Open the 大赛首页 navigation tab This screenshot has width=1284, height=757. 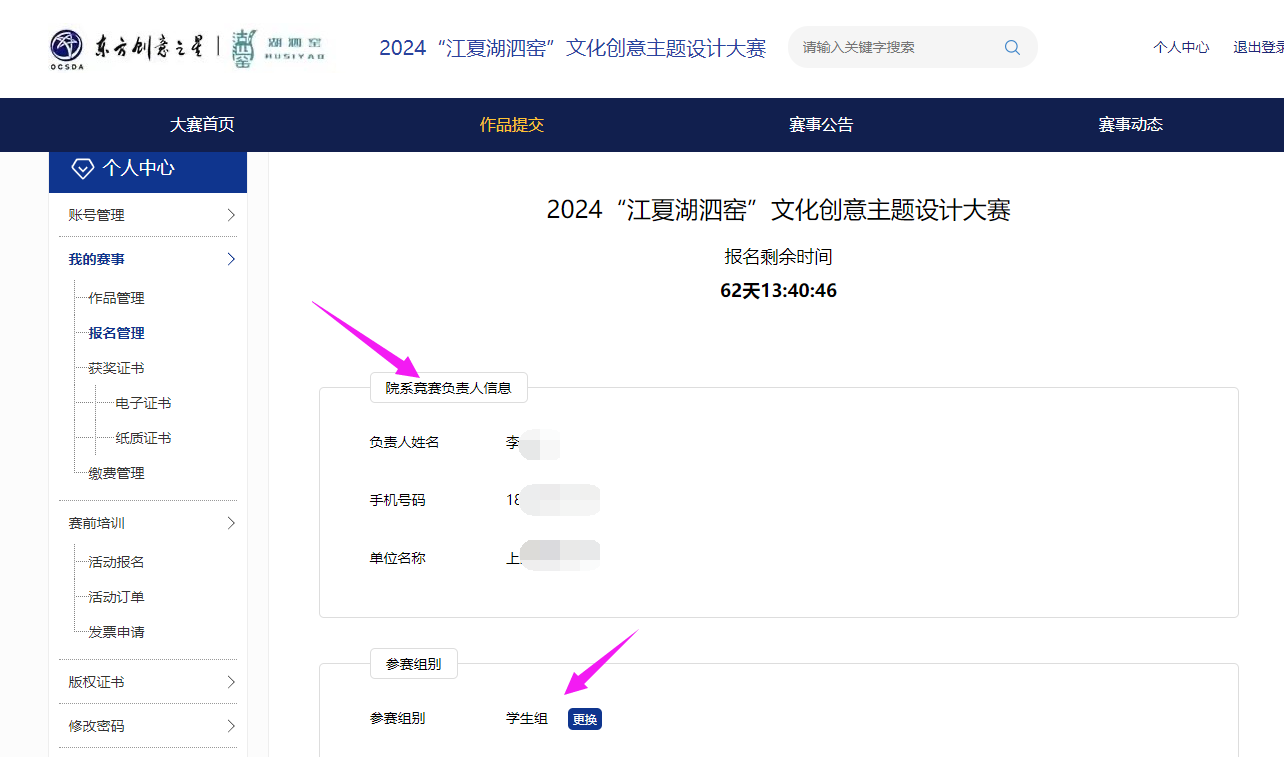coord(202,125)
